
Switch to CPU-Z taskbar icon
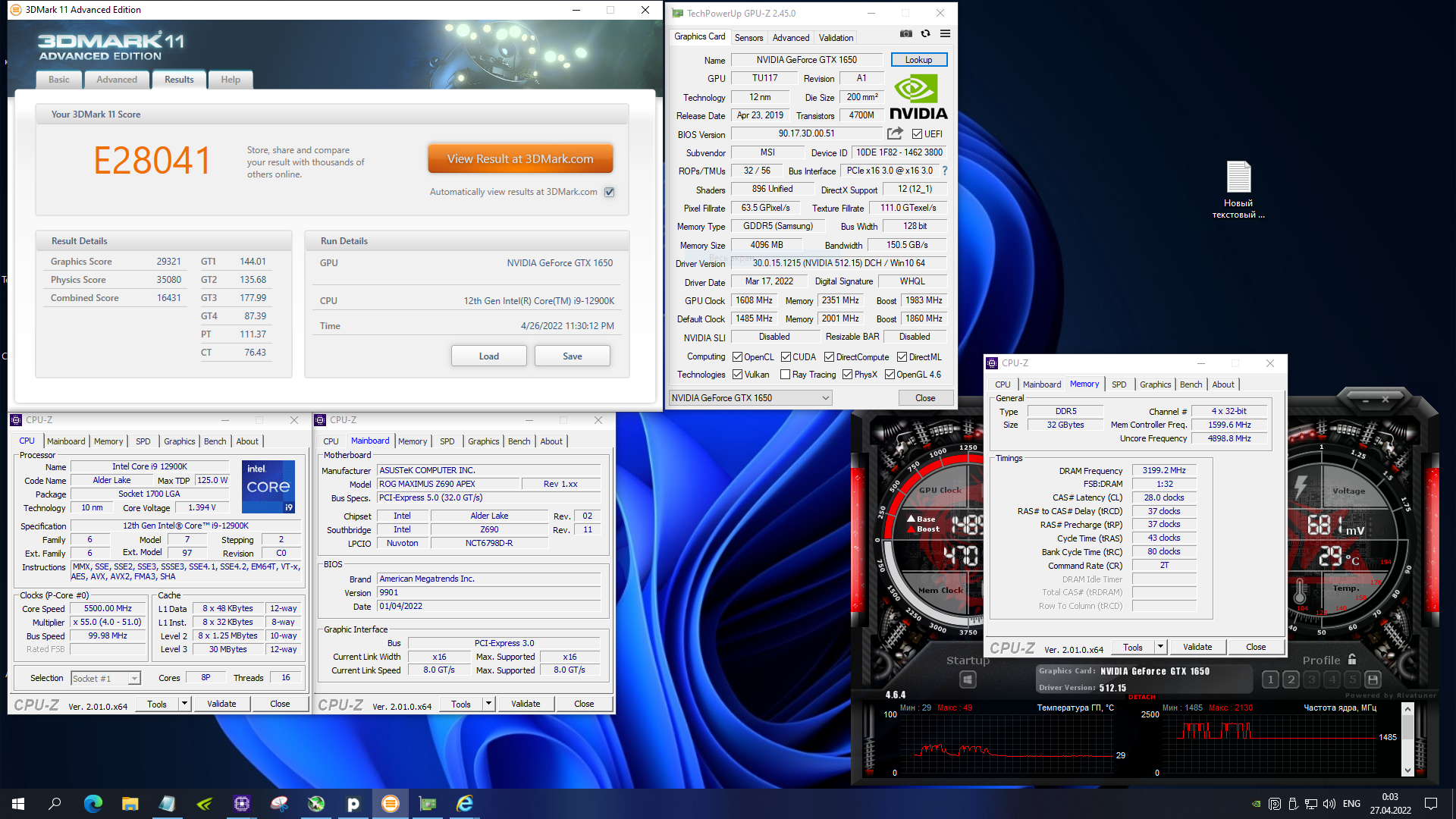(241, 804)
